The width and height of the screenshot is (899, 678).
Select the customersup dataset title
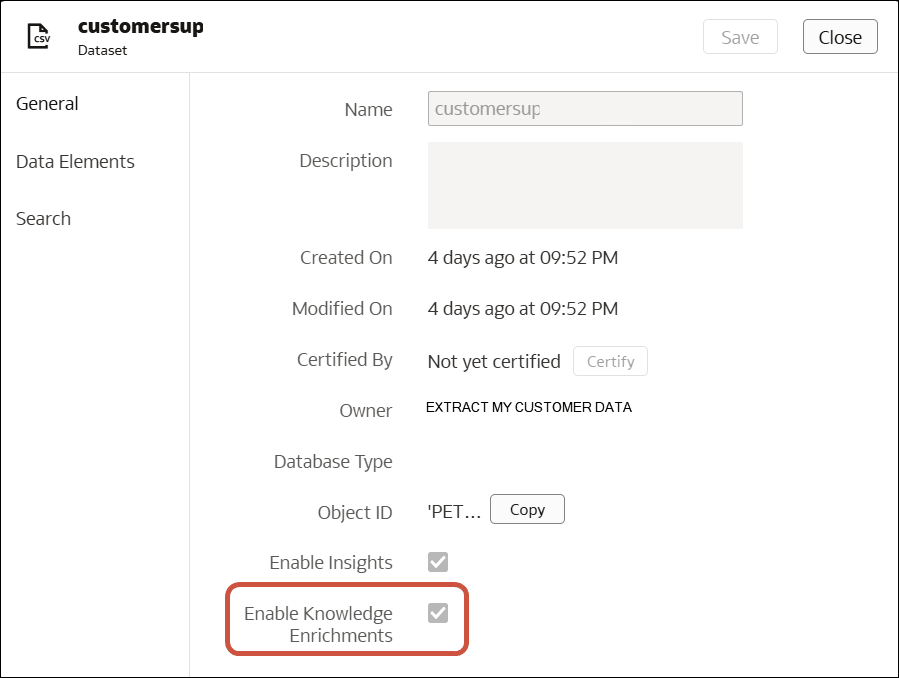click(x=140, y=27)
